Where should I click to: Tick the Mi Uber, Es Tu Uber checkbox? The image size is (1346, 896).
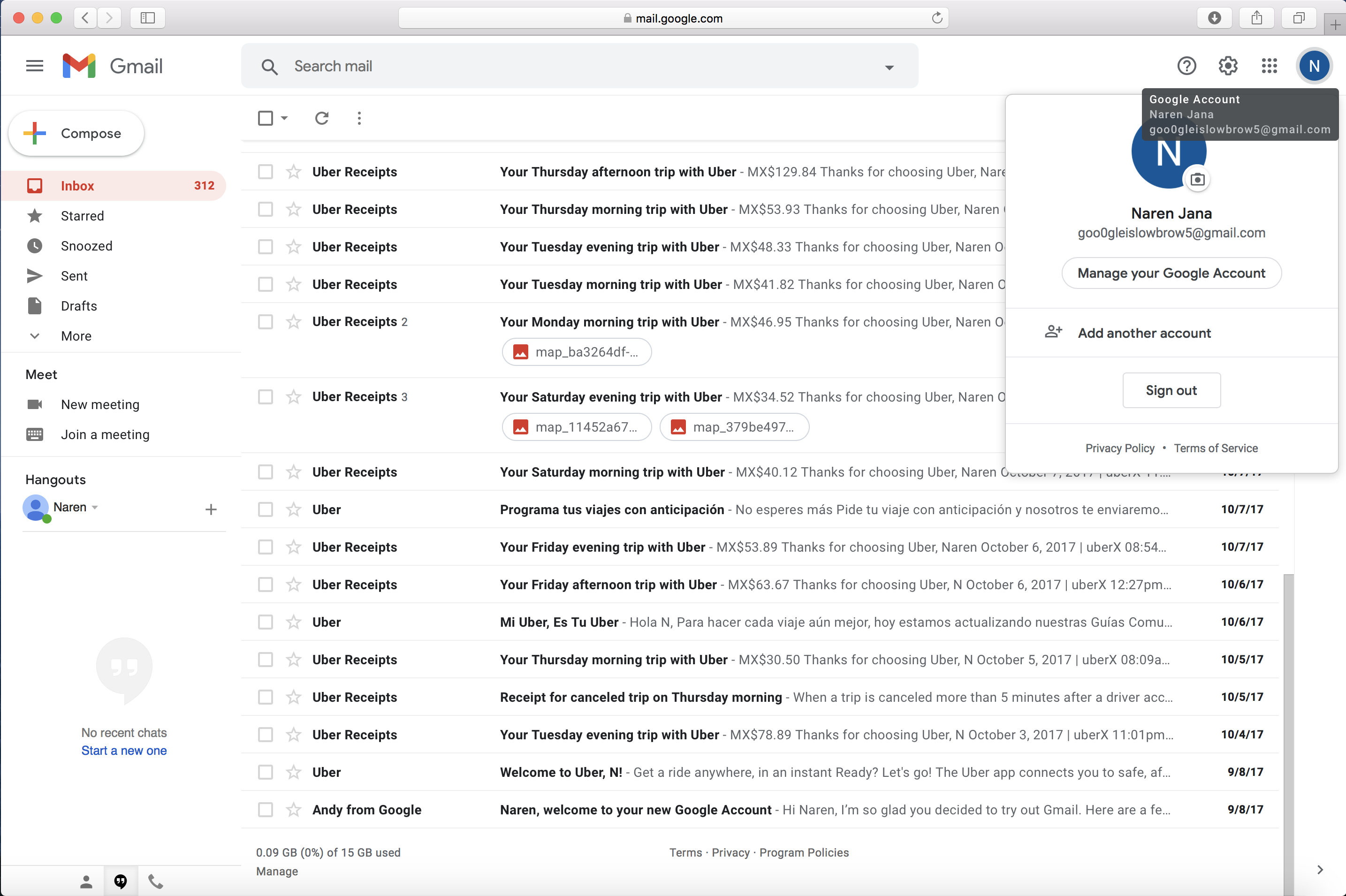265,622
